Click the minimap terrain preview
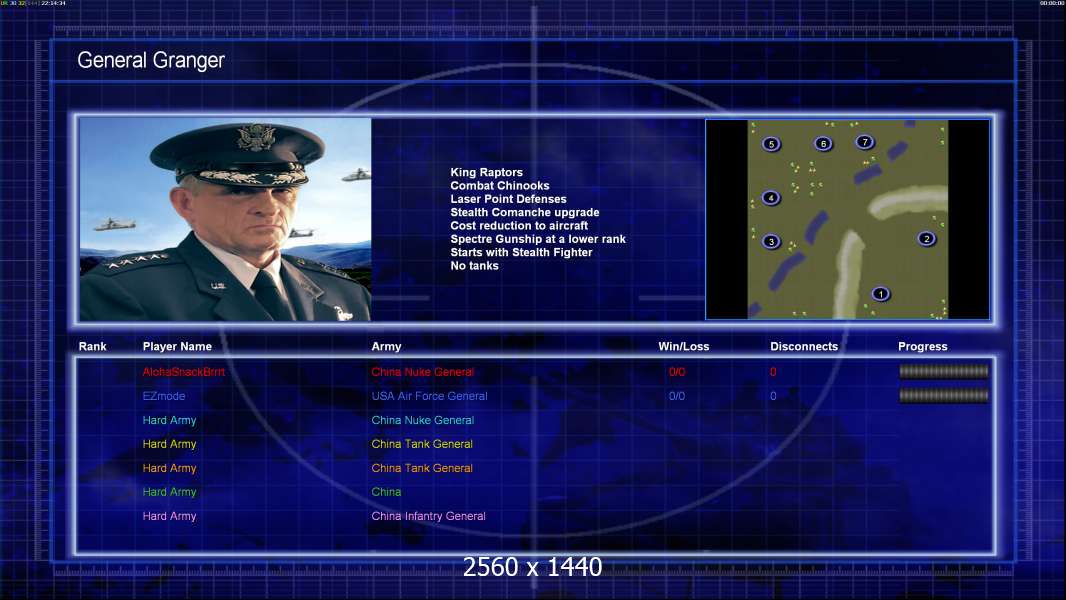 click(848, 219)
